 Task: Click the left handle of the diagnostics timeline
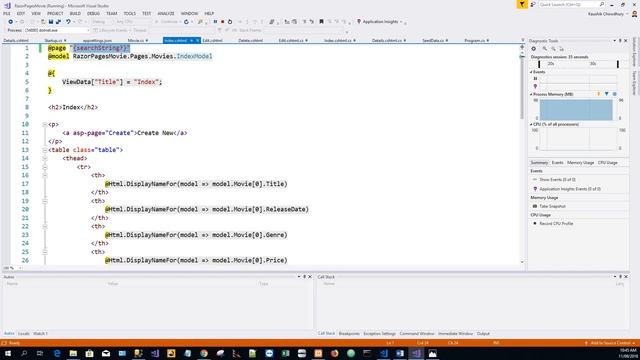[539, 64]
